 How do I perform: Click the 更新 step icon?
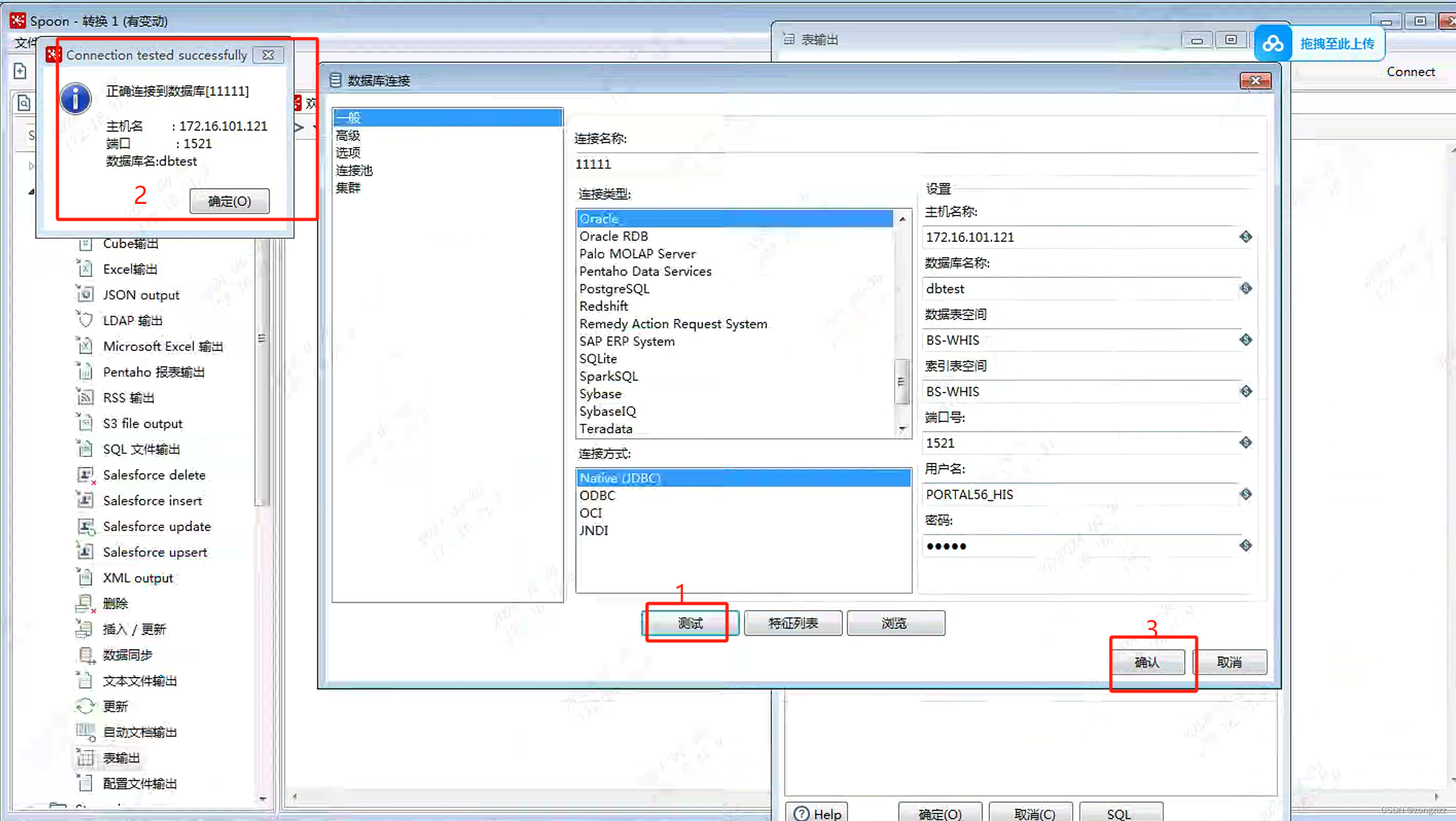pyautogui.click(x=85, y=706)
